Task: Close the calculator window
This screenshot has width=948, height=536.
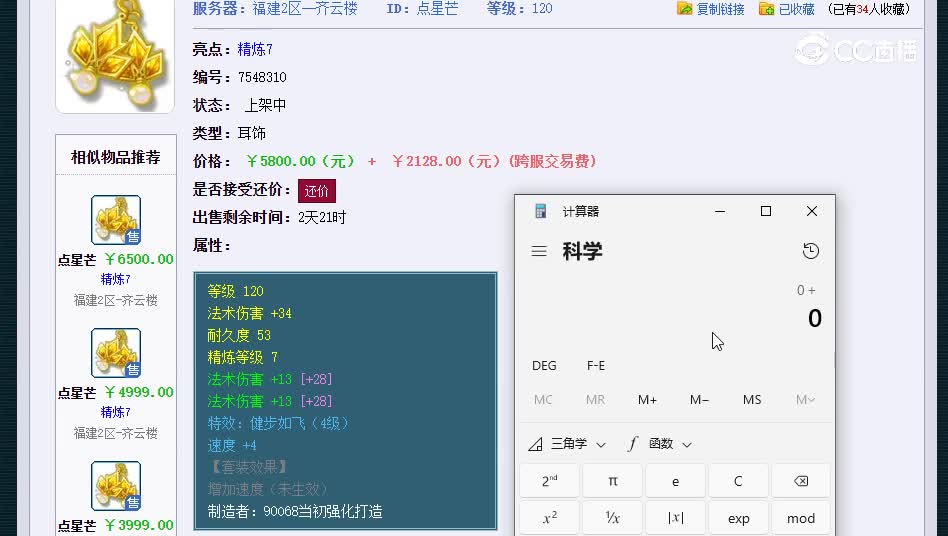Action: (x=811, y=211)
